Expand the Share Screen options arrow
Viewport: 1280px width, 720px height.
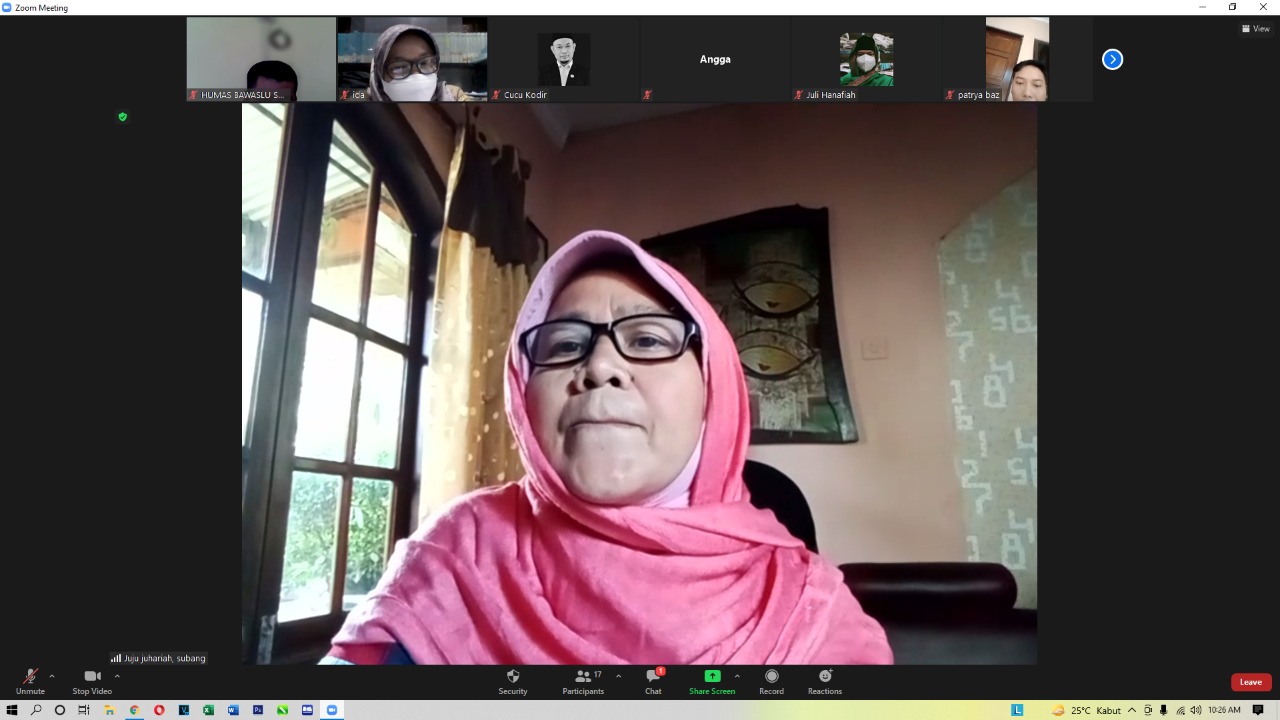[x=737, y=676]
